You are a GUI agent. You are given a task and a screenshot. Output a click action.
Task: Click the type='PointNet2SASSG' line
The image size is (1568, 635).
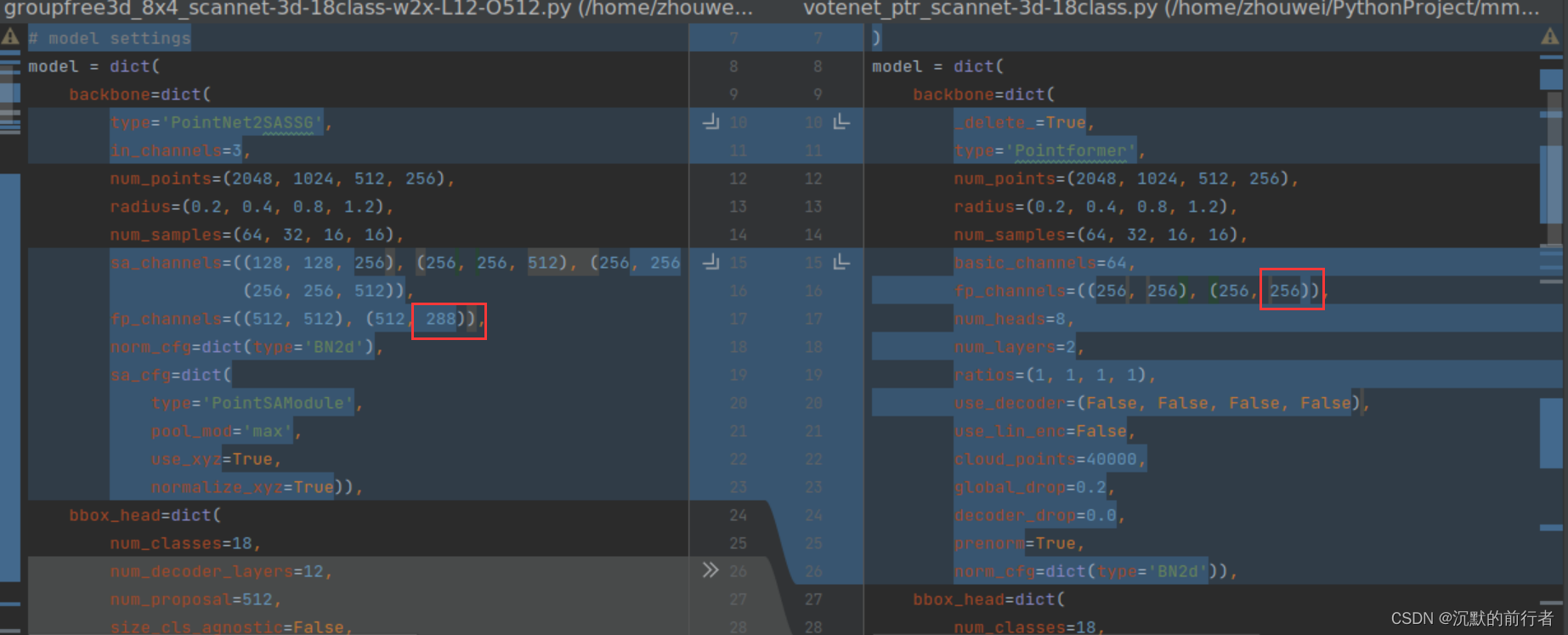click(221, 122)
